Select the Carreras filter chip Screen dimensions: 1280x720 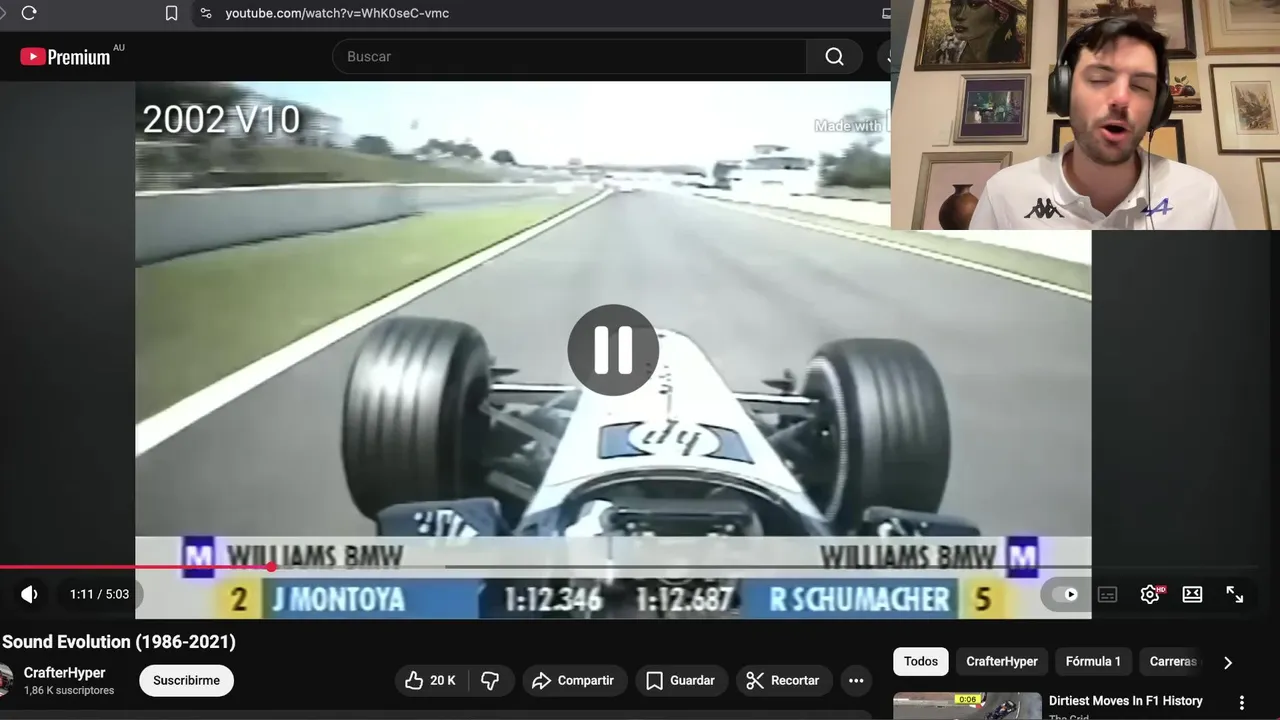[x=1173, y=661]
